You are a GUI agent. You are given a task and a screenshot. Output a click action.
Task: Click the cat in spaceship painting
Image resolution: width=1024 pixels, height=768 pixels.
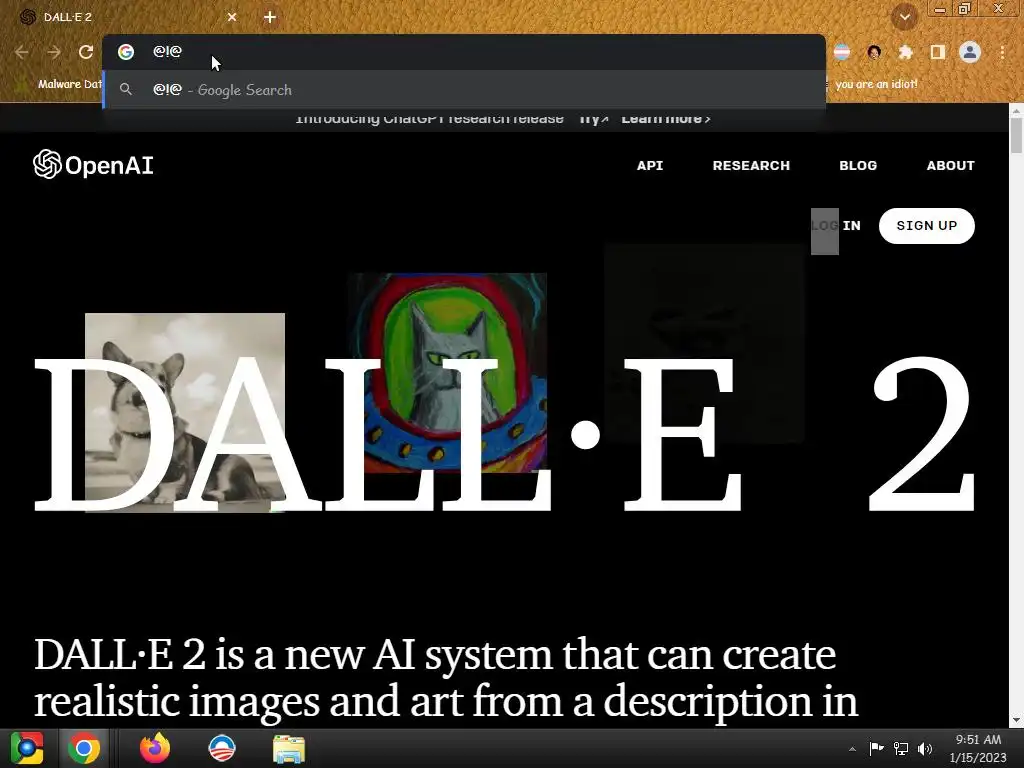(447, 372)
